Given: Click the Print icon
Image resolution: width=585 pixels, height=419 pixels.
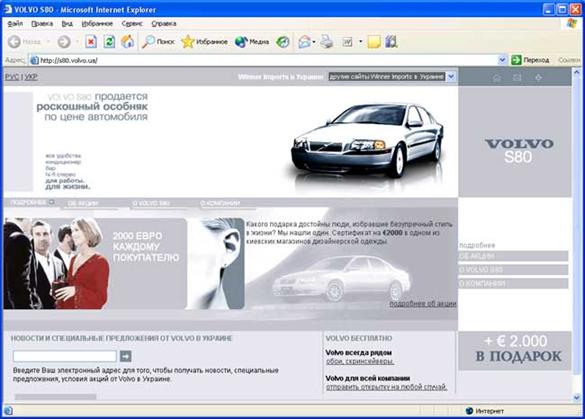Looking at the screenshot, I should pyautogui.click(x=327, y=42).
